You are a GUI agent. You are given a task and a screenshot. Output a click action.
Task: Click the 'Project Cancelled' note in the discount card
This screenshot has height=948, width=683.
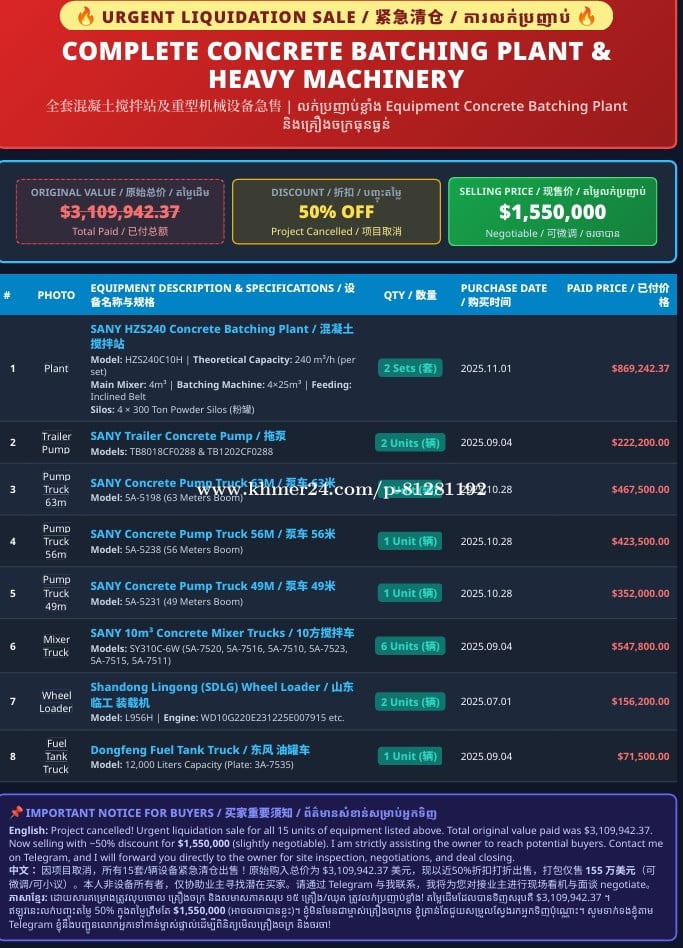pos(336,231)
